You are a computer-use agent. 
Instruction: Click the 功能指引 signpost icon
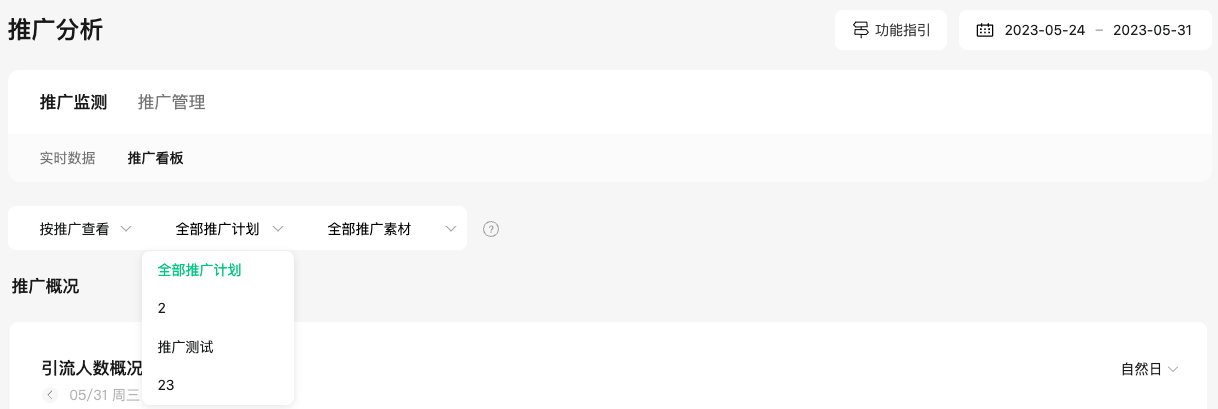(860, 30)
